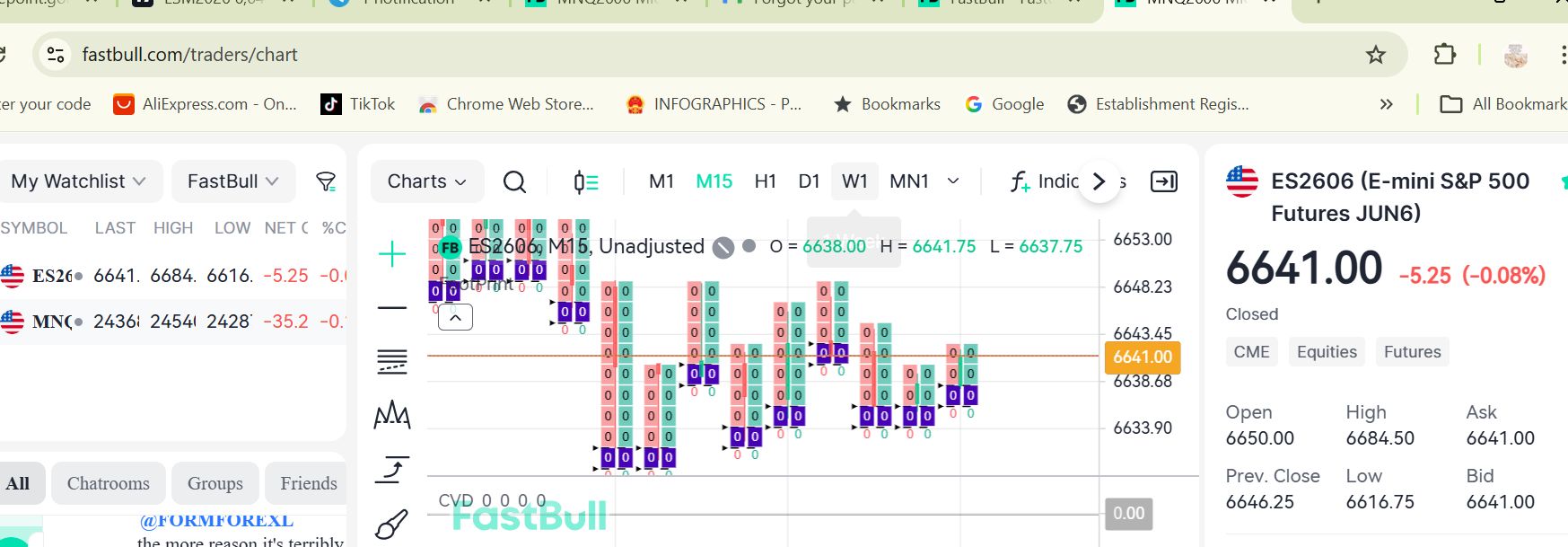Expand the My Watchlist dropdown

click(x=78, y=181)
